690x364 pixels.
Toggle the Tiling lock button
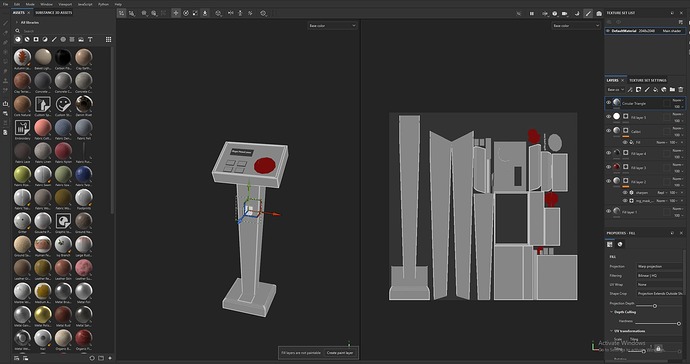coord(658,349)
